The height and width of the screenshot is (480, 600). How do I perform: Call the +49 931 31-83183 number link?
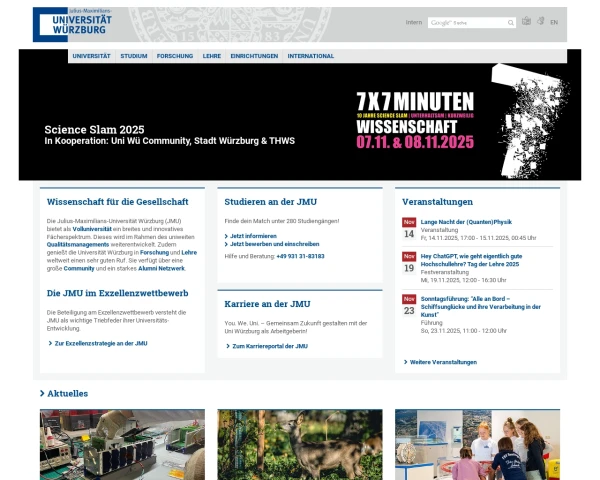click(300, 256)
